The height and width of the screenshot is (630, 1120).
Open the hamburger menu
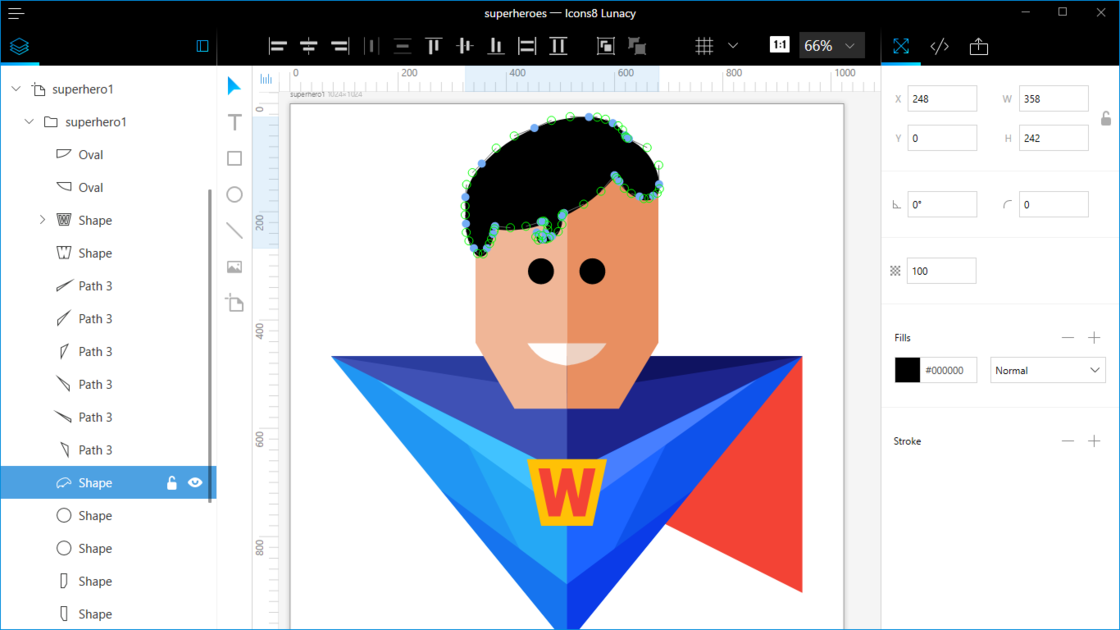[x=15, y=12]
